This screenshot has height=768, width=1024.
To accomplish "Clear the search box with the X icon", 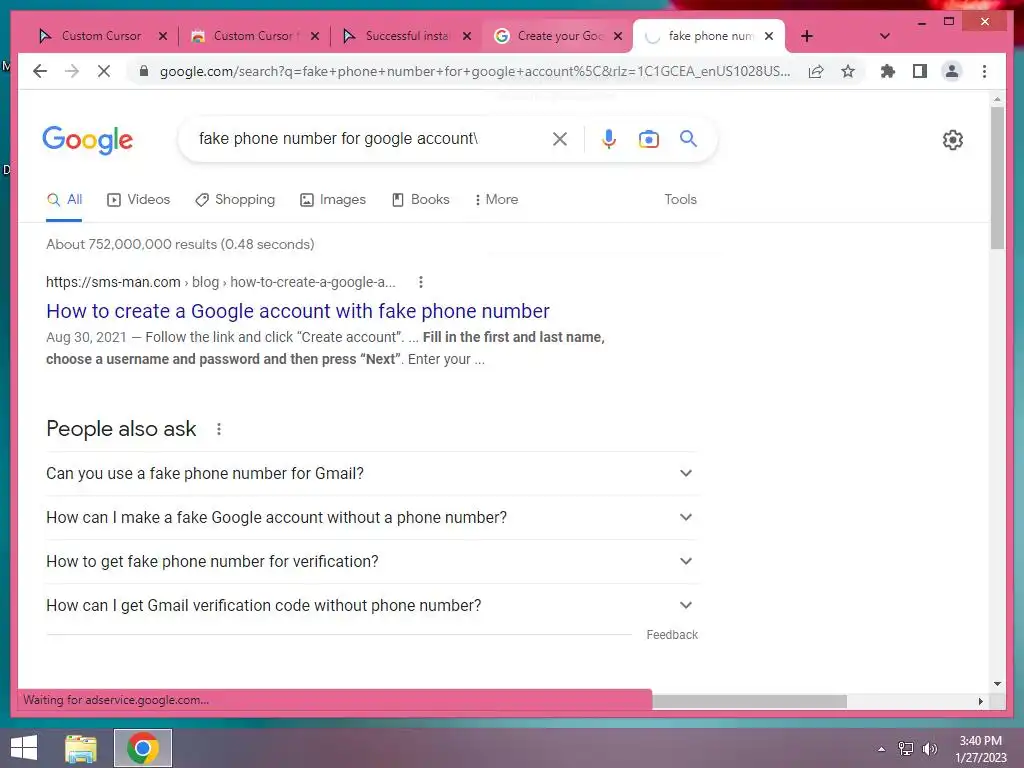I will click(560, 138).
